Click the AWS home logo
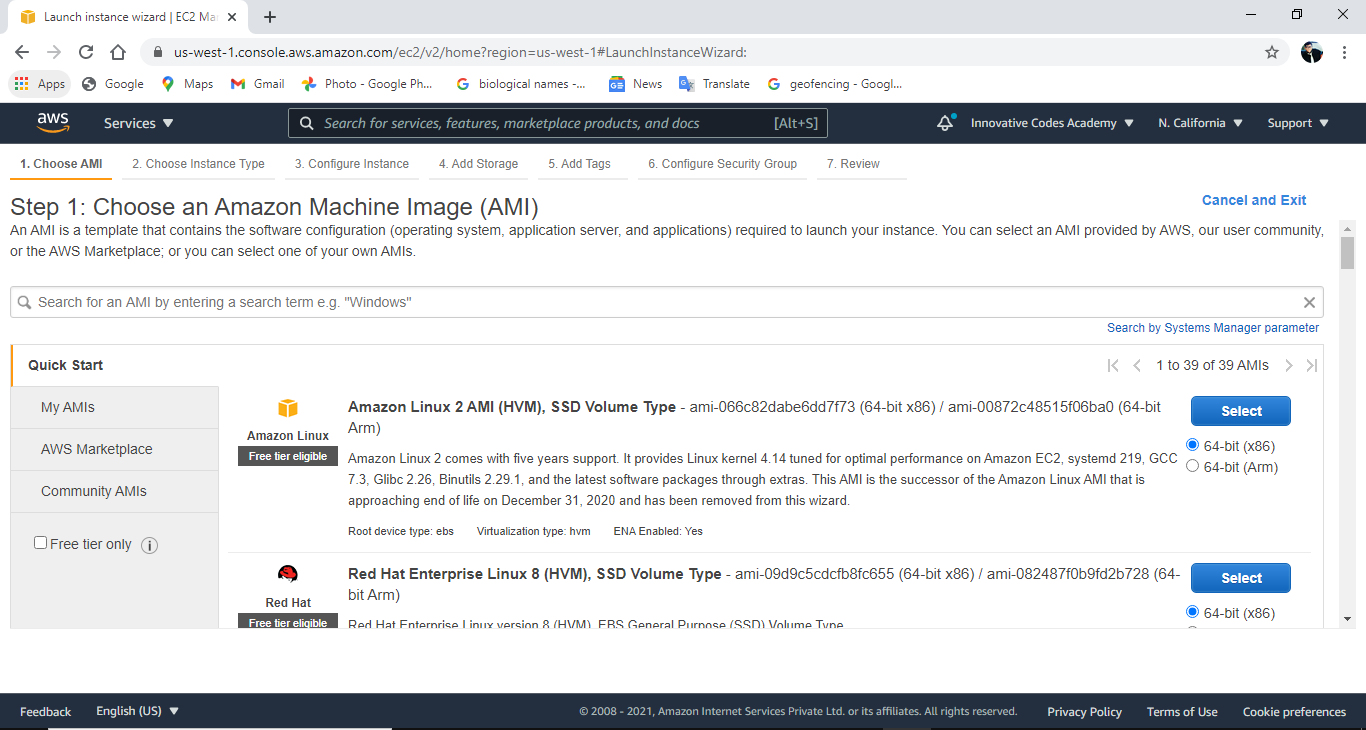The width and height of the screenshot is (1366, 730). (52, 122)
